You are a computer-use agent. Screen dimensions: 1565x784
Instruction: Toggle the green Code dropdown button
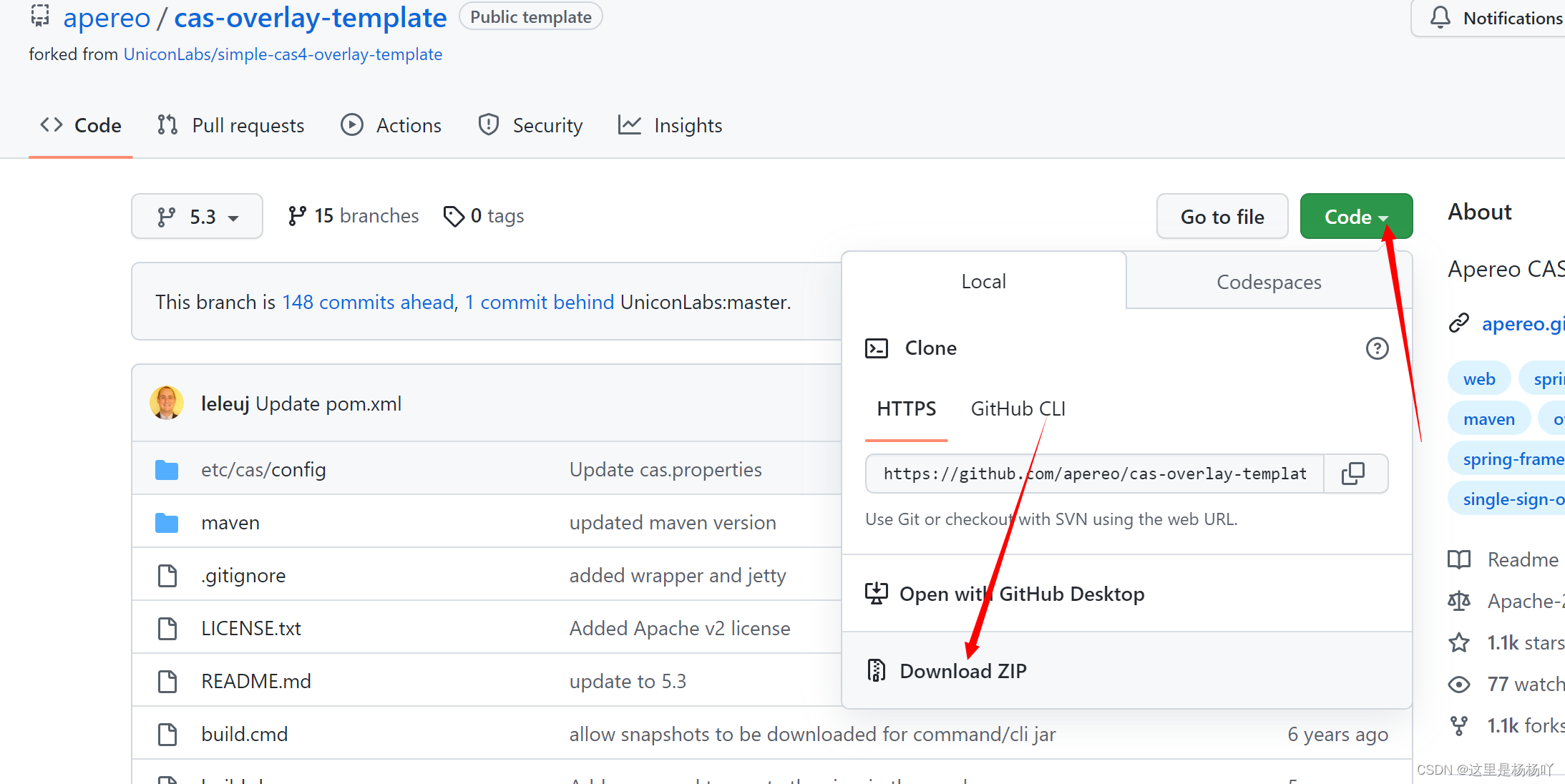1356,216
